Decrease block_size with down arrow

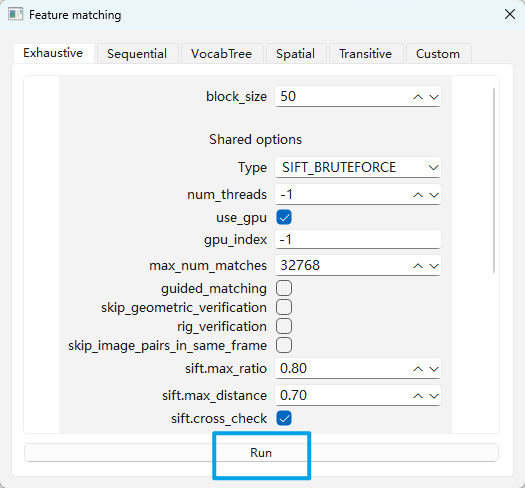tap(434, 97)
